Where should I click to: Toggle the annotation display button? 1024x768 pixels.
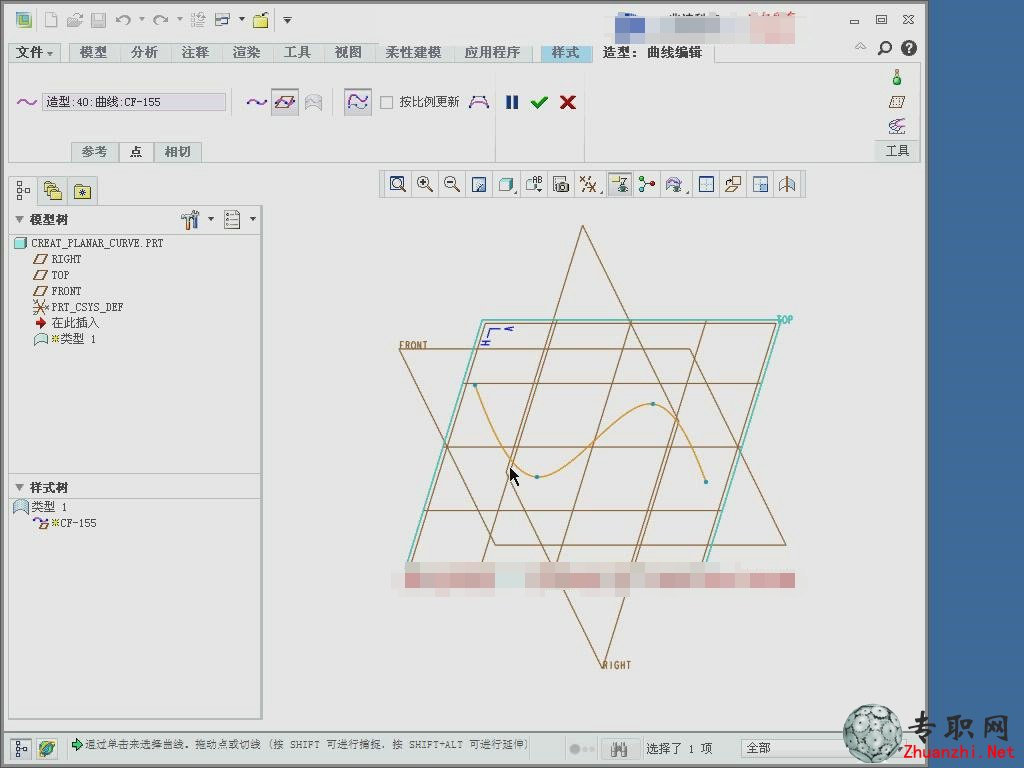(x=620, y=184)
